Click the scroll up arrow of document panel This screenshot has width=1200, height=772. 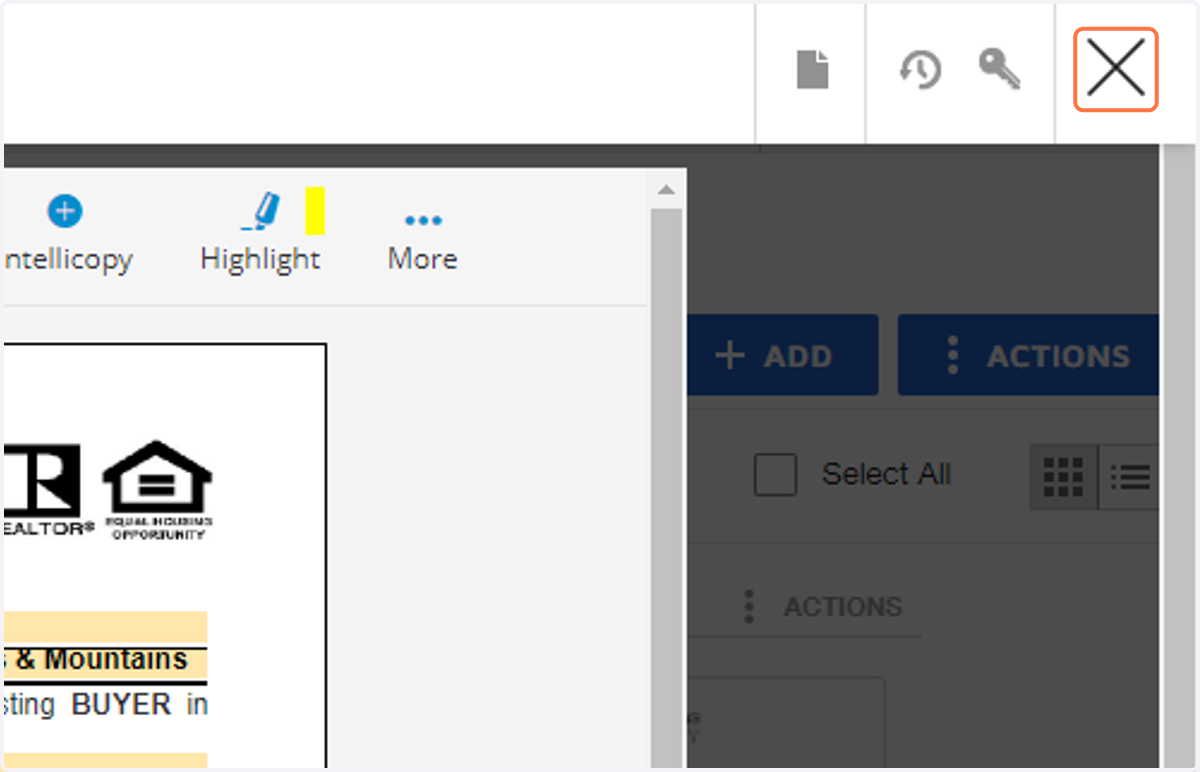[666, 190]
